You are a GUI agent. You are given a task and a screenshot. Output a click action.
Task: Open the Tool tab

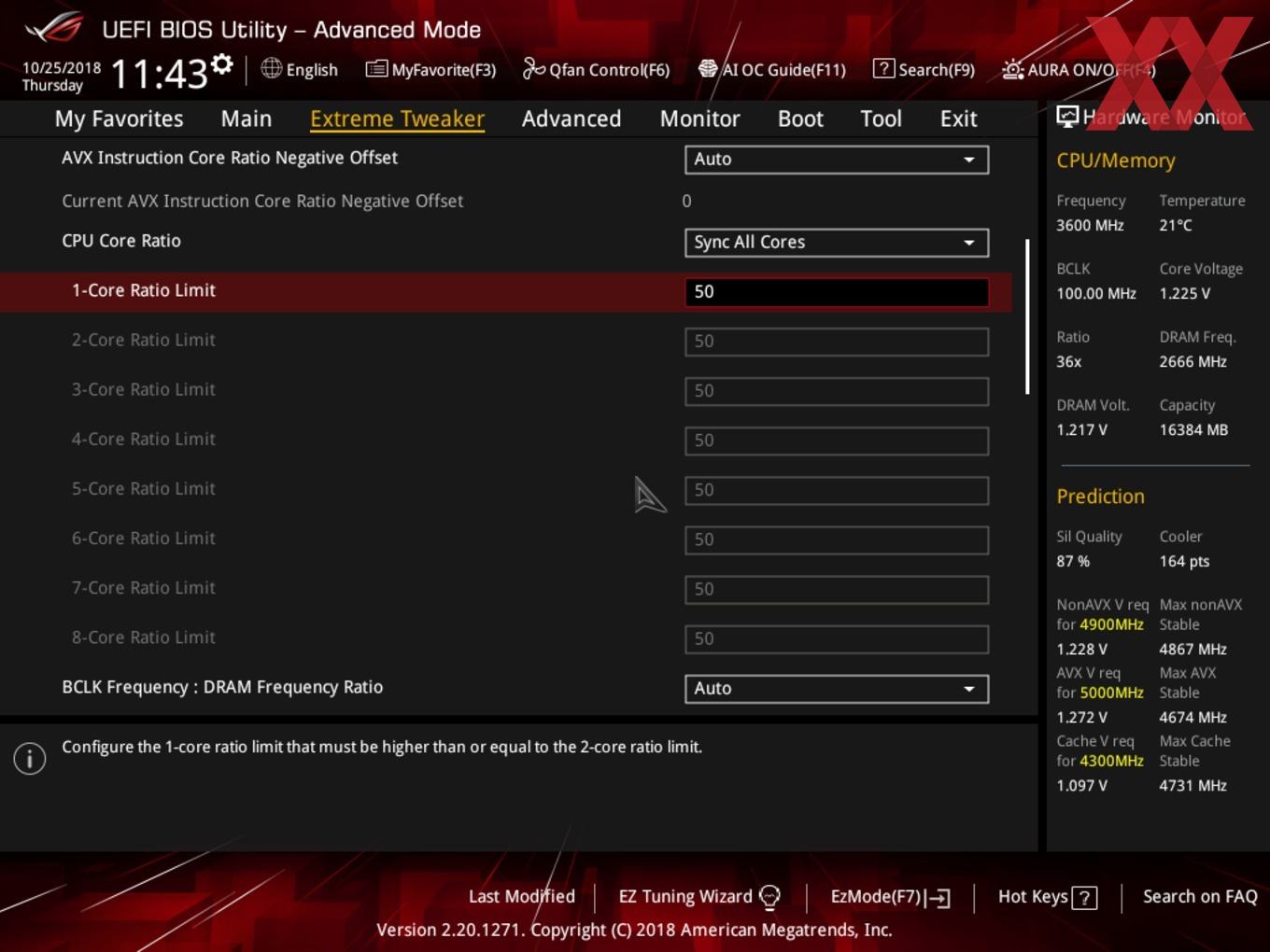(881, 119)
